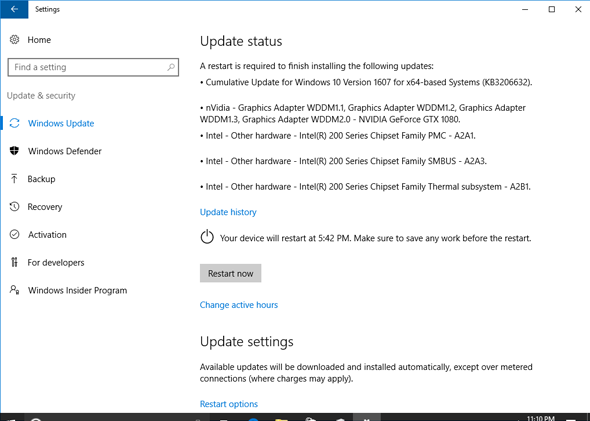Open the Backup settings page
590x421 pixels.
(41, 179)
